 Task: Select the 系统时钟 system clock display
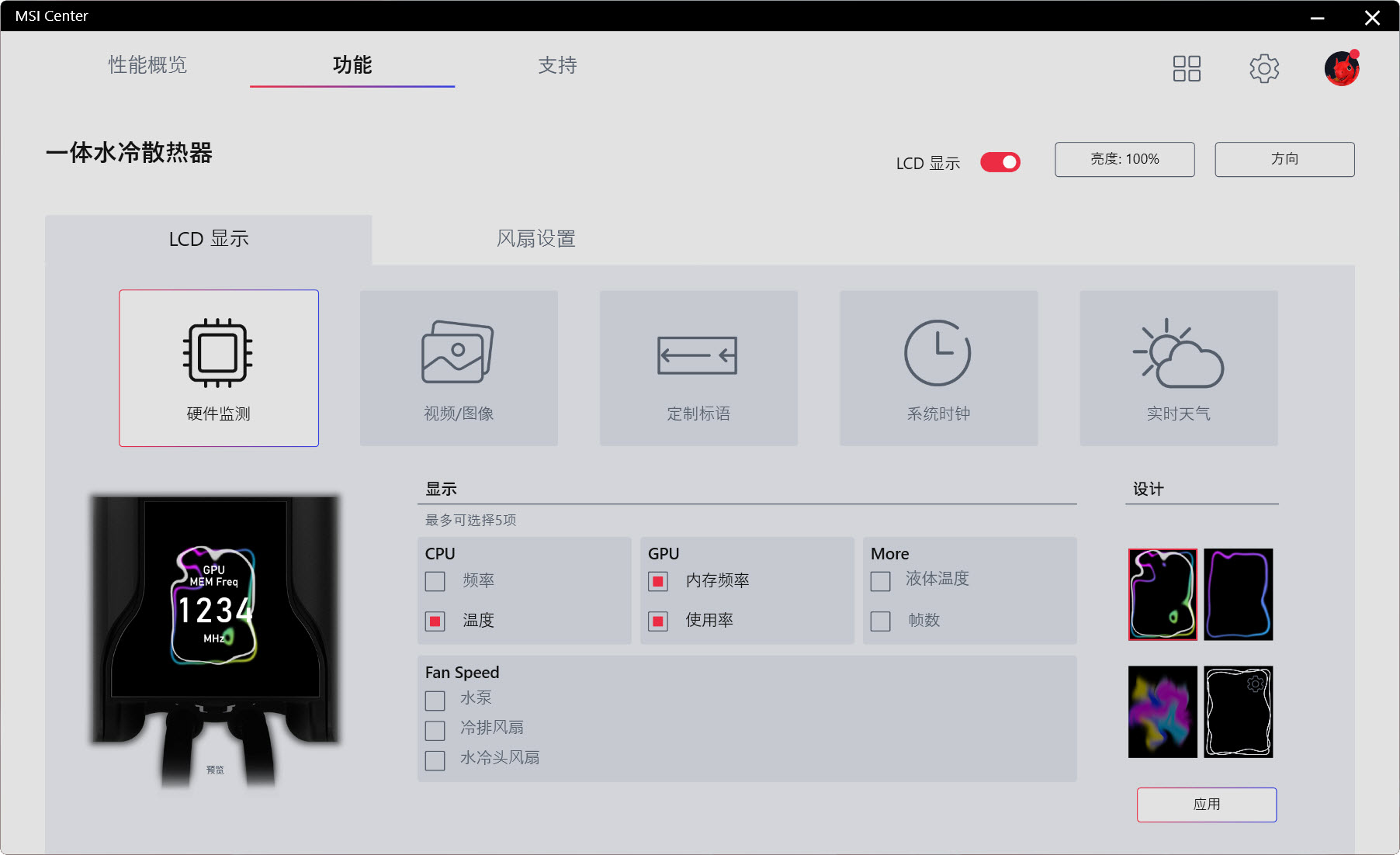coord(938,368)
